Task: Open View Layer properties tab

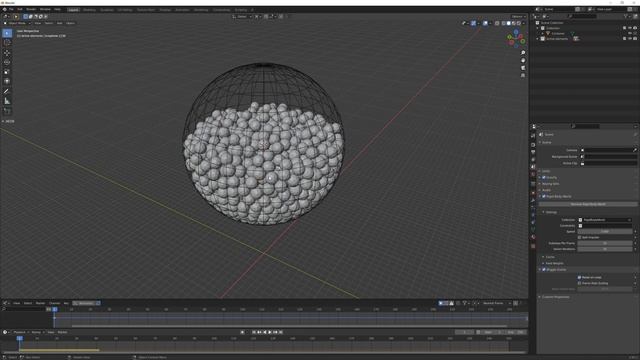Action: (533, 160)
